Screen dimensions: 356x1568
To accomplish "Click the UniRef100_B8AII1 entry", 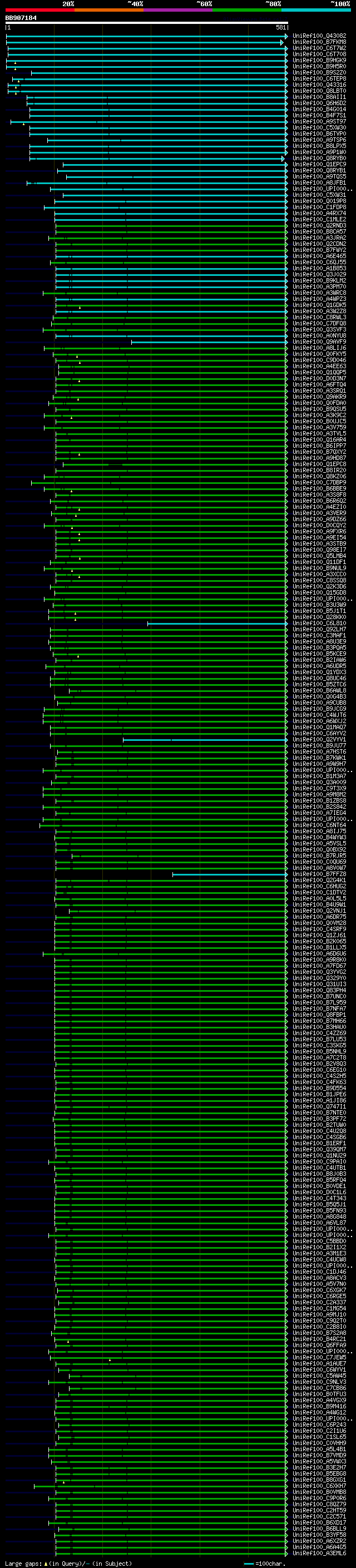I will coord(319,97).
